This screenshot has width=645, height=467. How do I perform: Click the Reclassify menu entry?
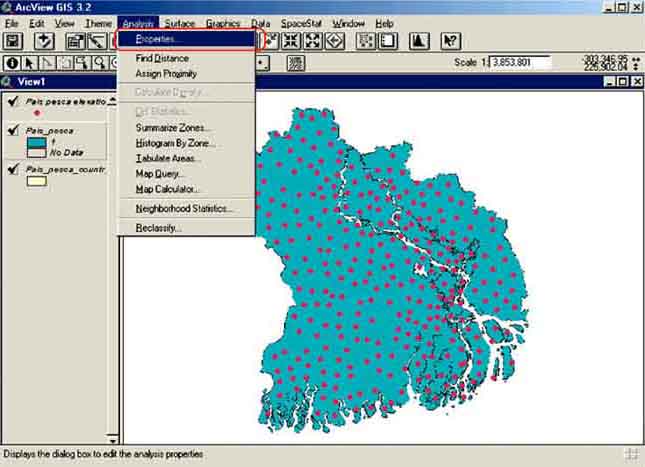pos(158,228)
